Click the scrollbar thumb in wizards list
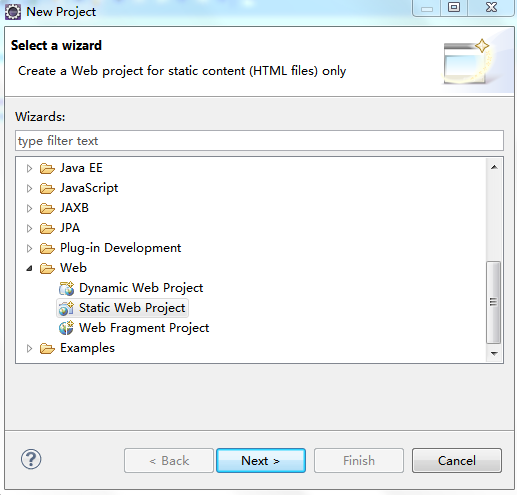The image size is (517, 495). 494,302
